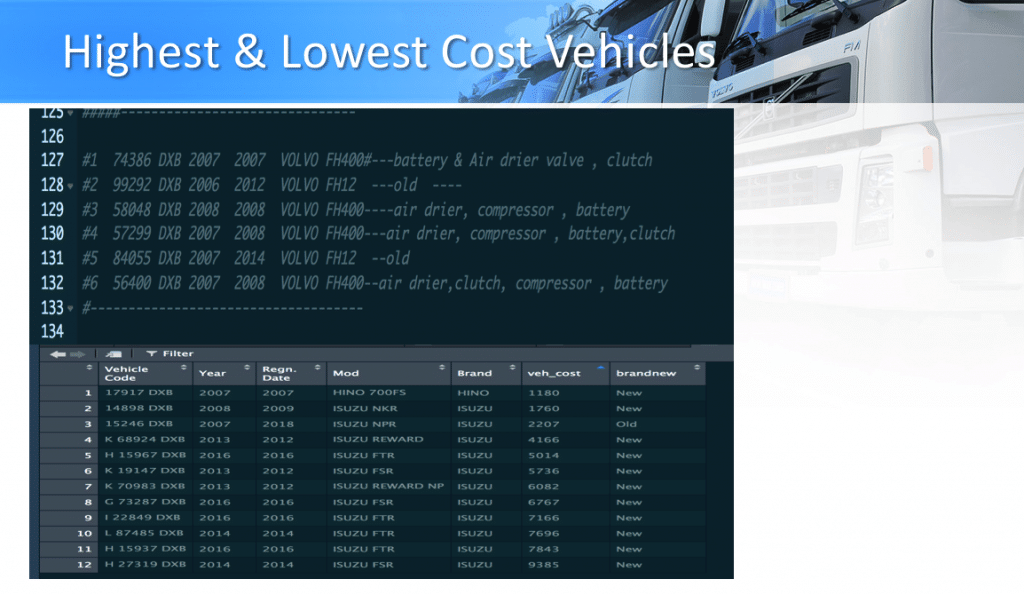Open the Filter option in data viewer
Viewport: 1024px width, 595px height.
point(170,353)
